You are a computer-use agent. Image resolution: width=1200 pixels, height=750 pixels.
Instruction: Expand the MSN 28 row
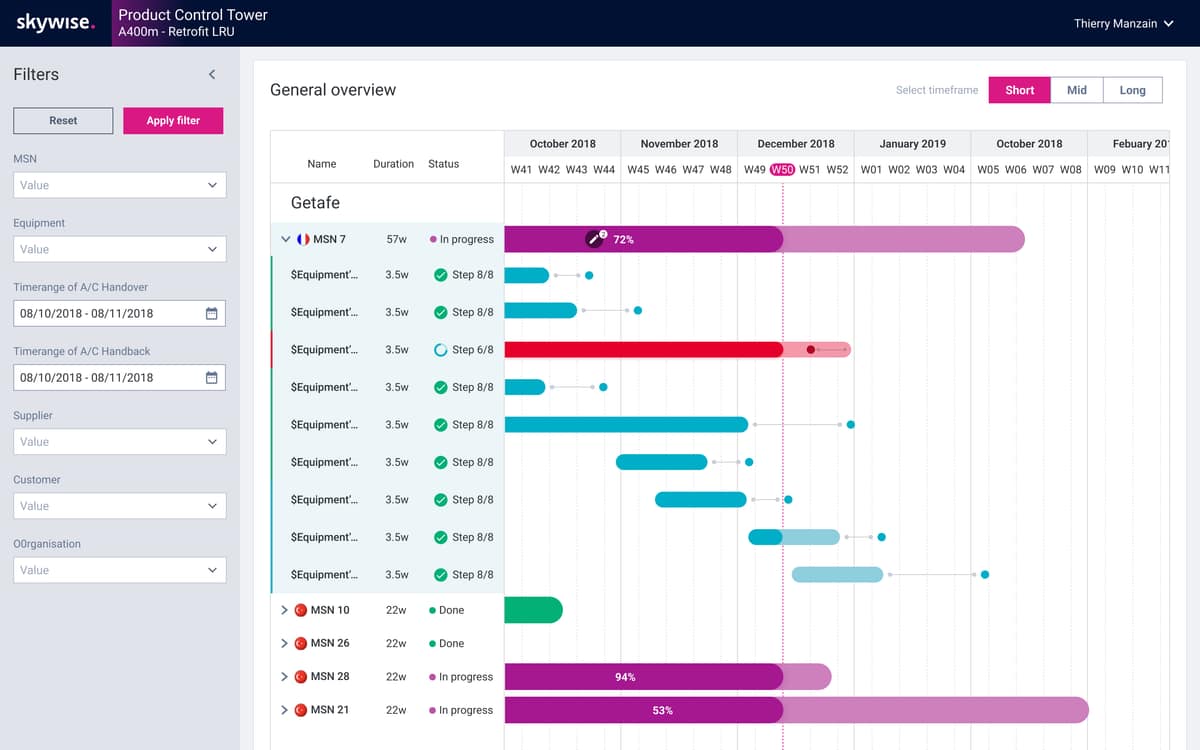pyautogui.click(x=285, y=677)
